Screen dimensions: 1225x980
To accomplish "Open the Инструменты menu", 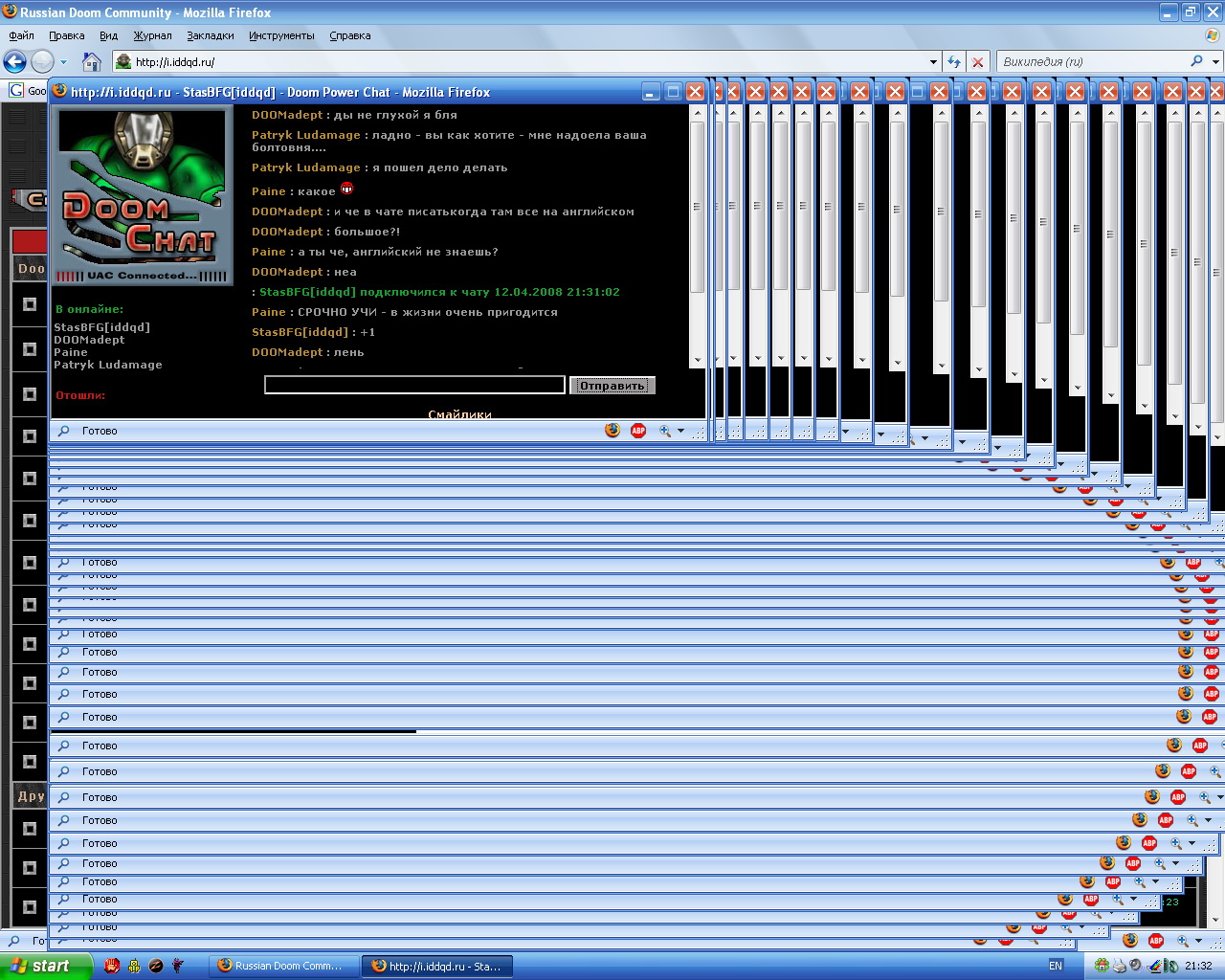I will (x=281, y=35).
